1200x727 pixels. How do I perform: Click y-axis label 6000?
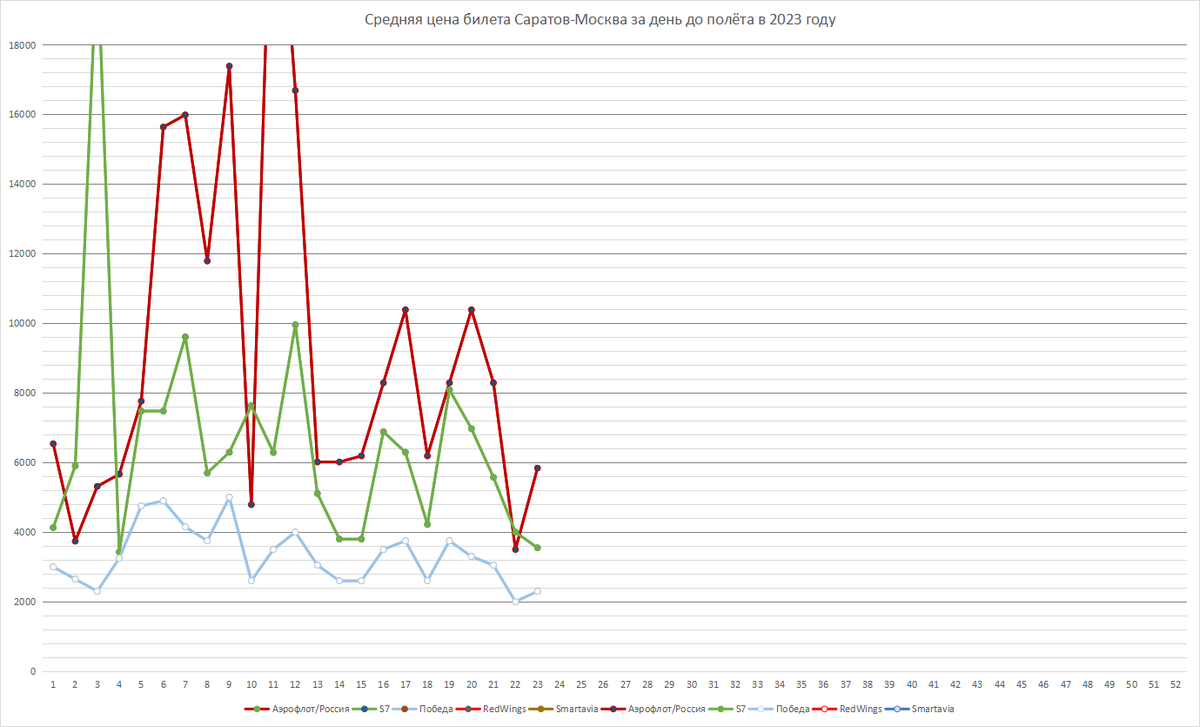pyautogui.click(x=25, y=462)
